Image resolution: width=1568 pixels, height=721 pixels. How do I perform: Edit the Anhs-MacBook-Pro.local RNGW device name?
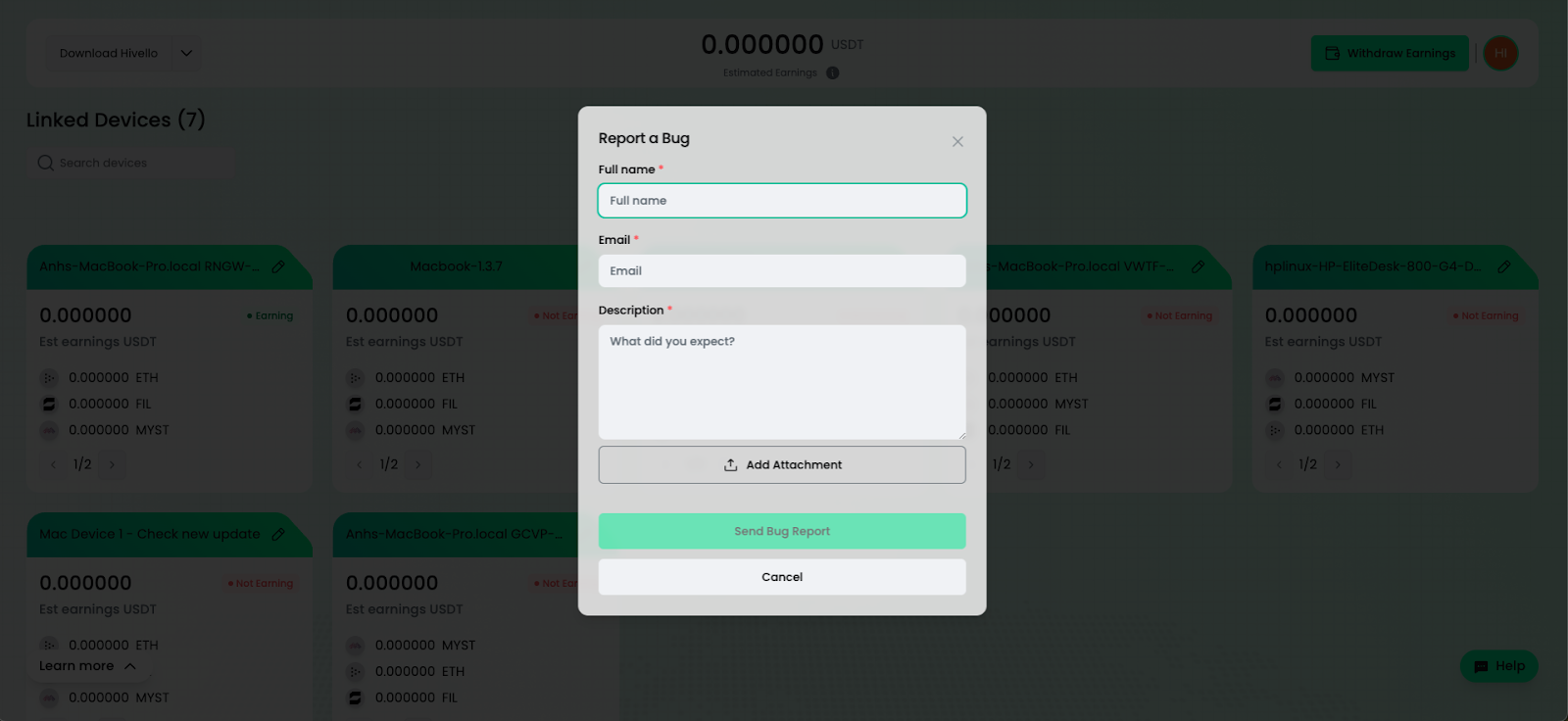278,266
